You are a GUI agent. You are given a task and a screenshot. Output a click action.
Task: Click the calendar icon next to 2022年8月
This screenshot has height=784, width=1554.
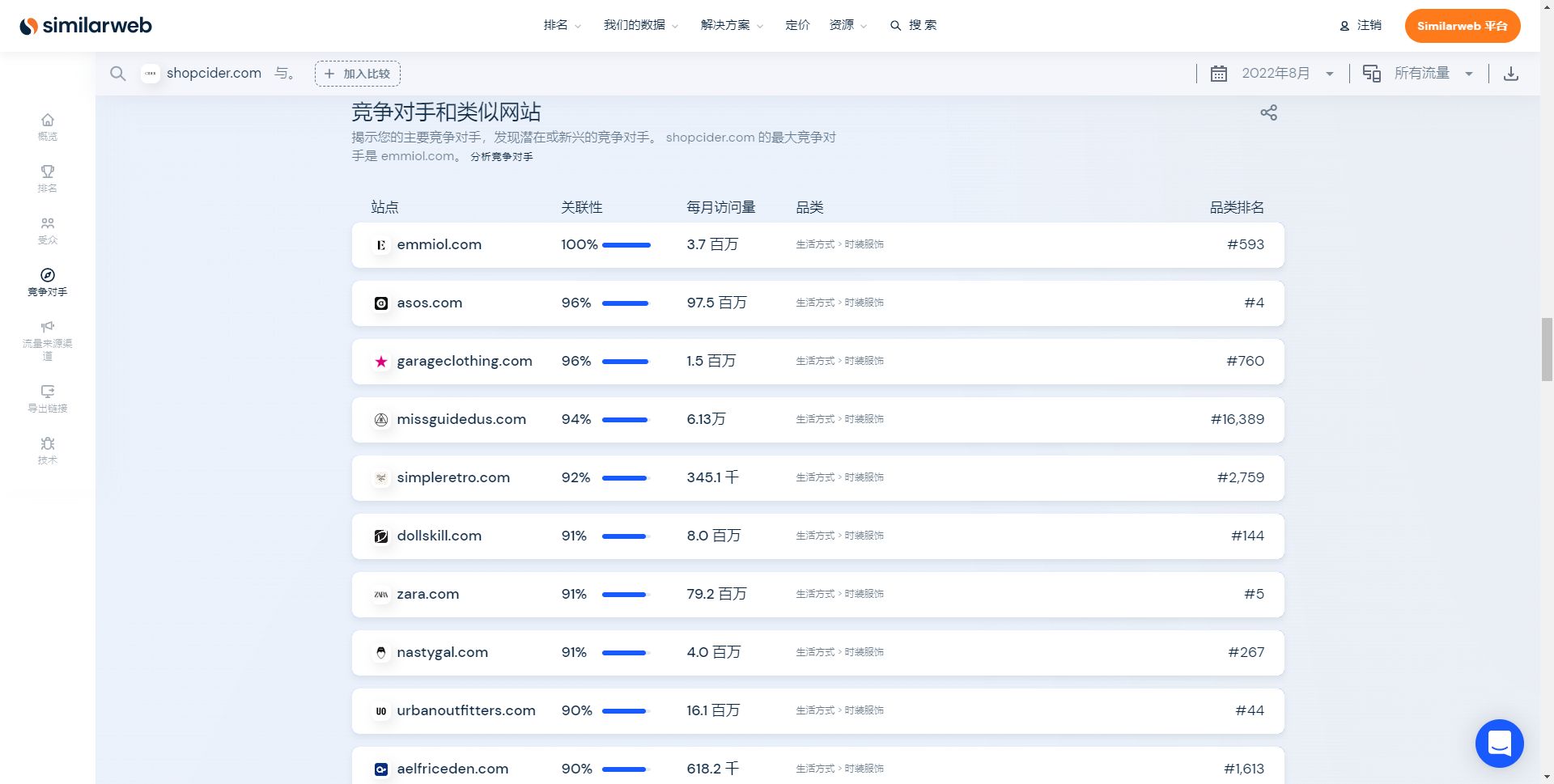tap(1218, 74)
